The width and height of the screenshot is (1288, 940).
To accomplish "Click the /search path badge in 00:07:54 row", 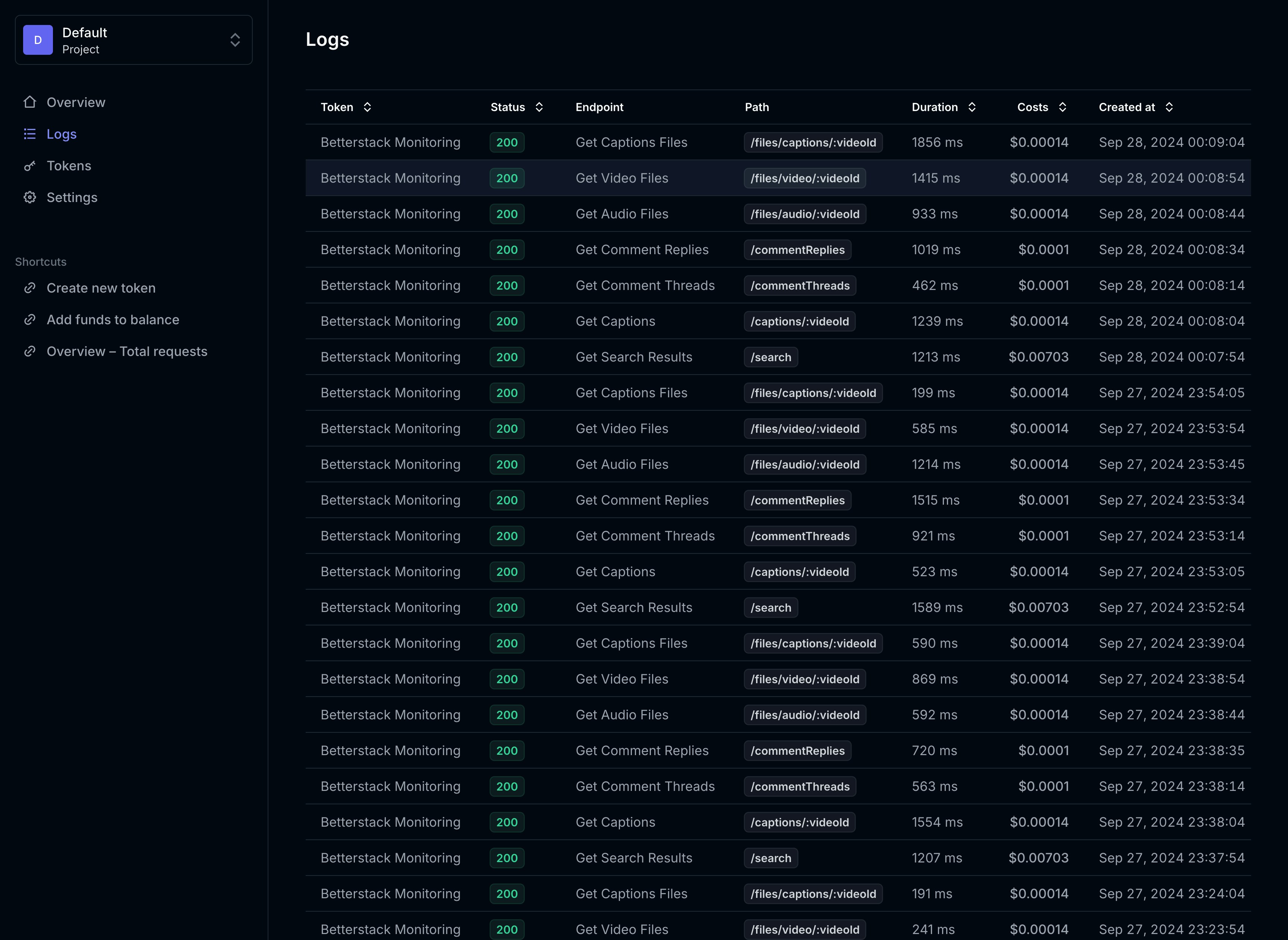I will tap(770, 357).
